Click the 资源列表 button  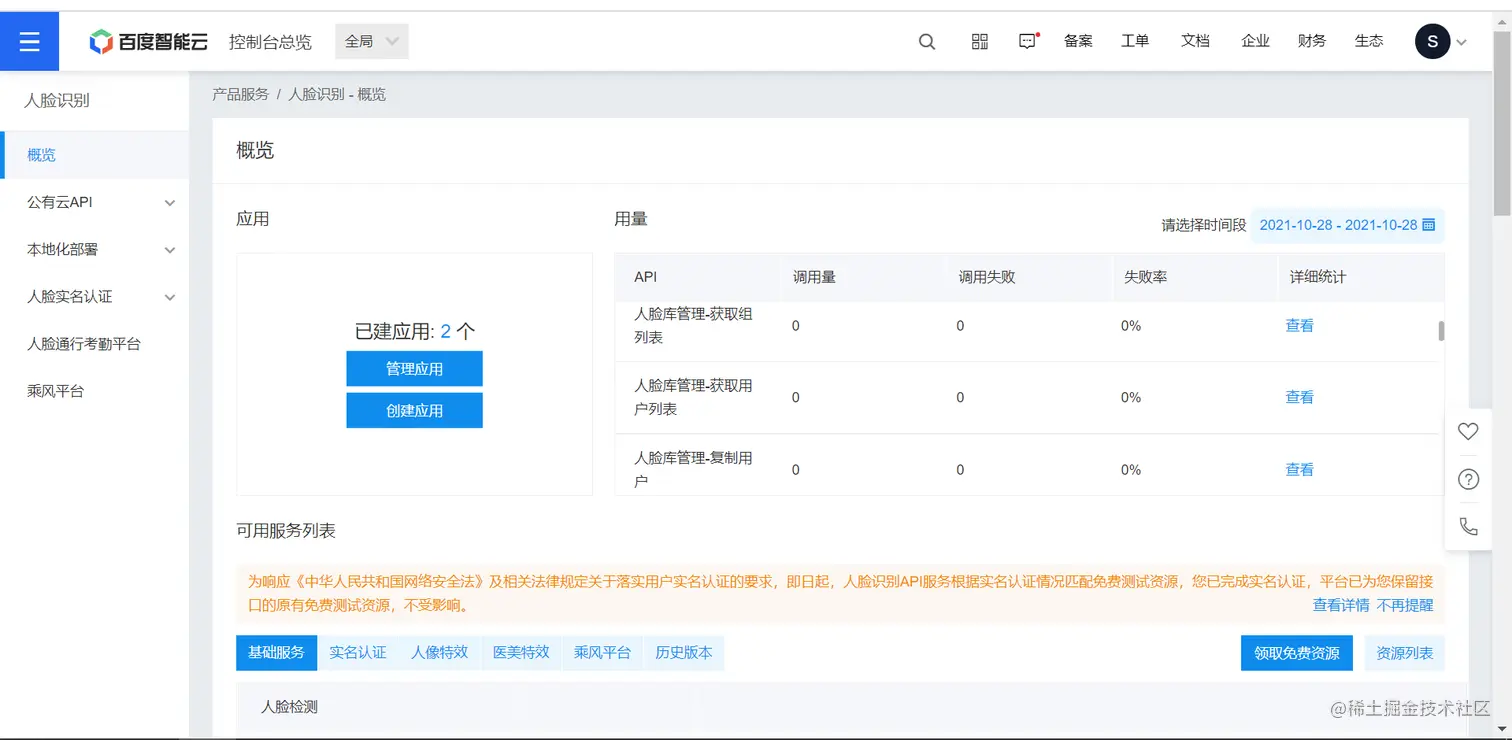1405,653
